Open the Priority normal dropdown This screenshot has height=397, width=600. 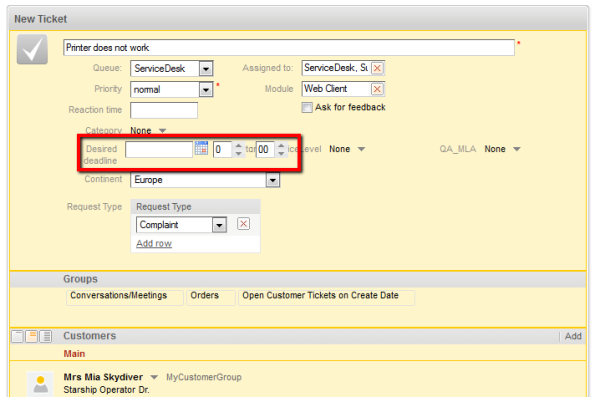coord(206,90)
